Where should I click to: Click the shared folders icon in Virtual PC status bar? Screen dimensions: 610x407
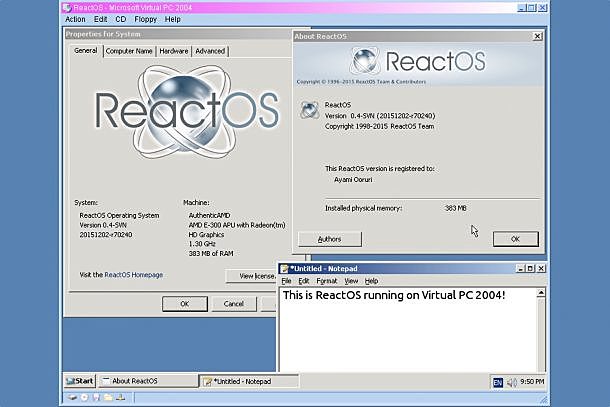pos(108,397)
